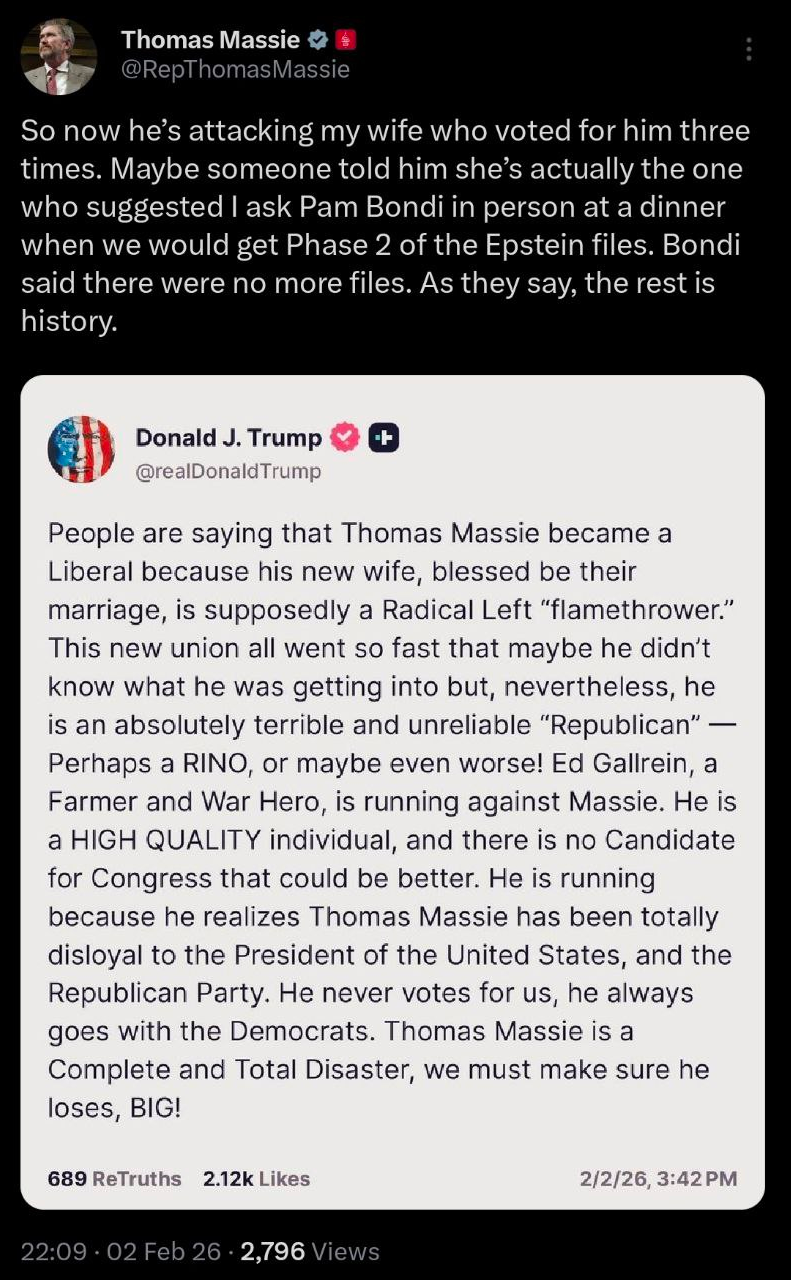The image size is (791, 1280).
Task: Click the Thomas Massie display name
Action: (210, 40)
